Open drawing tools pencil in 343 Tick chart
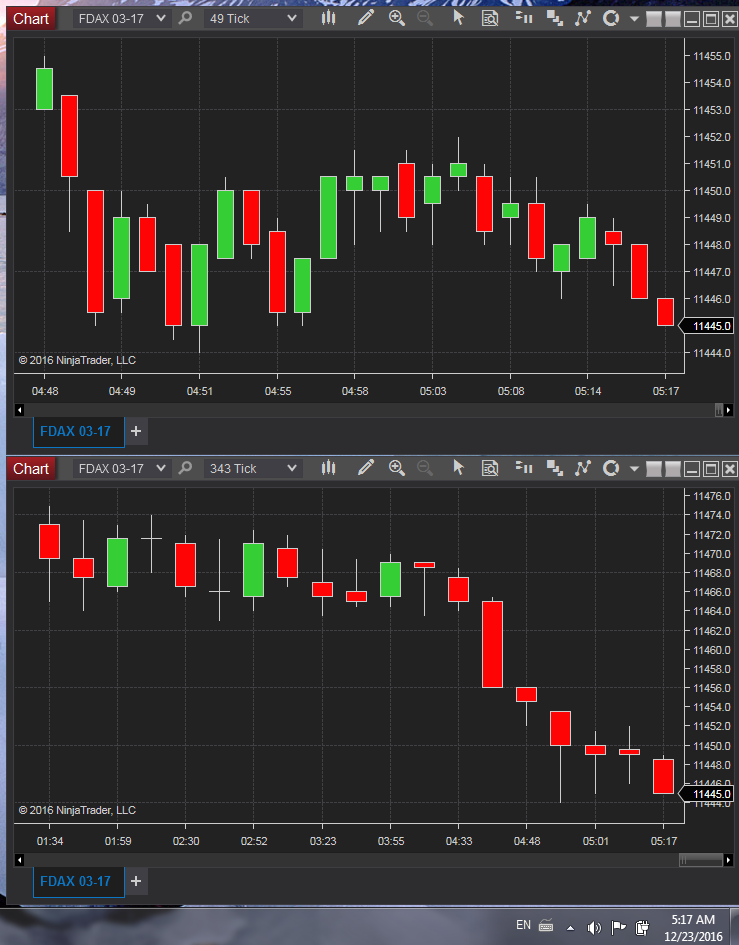Viewport: 739px width, 945px height. pos(366,468)
